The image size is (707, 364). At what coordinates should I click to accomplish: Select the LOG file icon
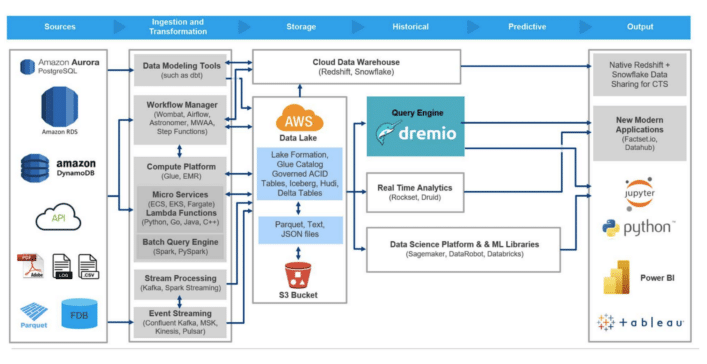(x=62, y=266)
